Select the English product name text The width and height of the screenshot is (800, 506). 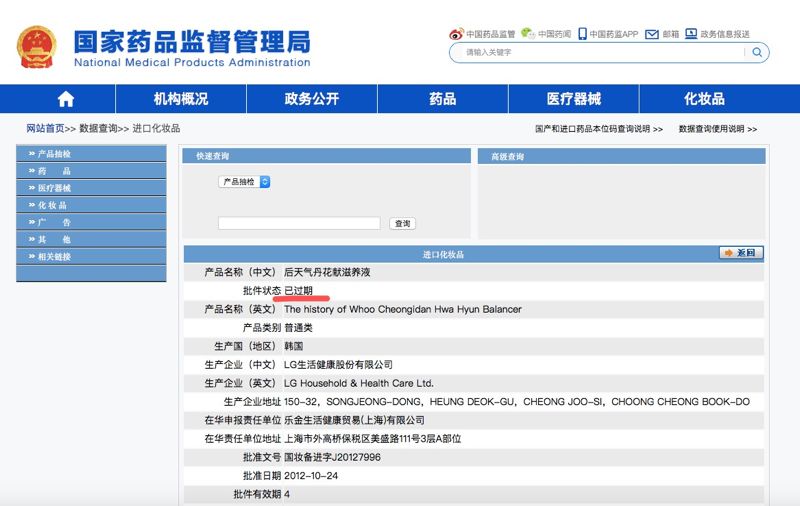[403, 309]
